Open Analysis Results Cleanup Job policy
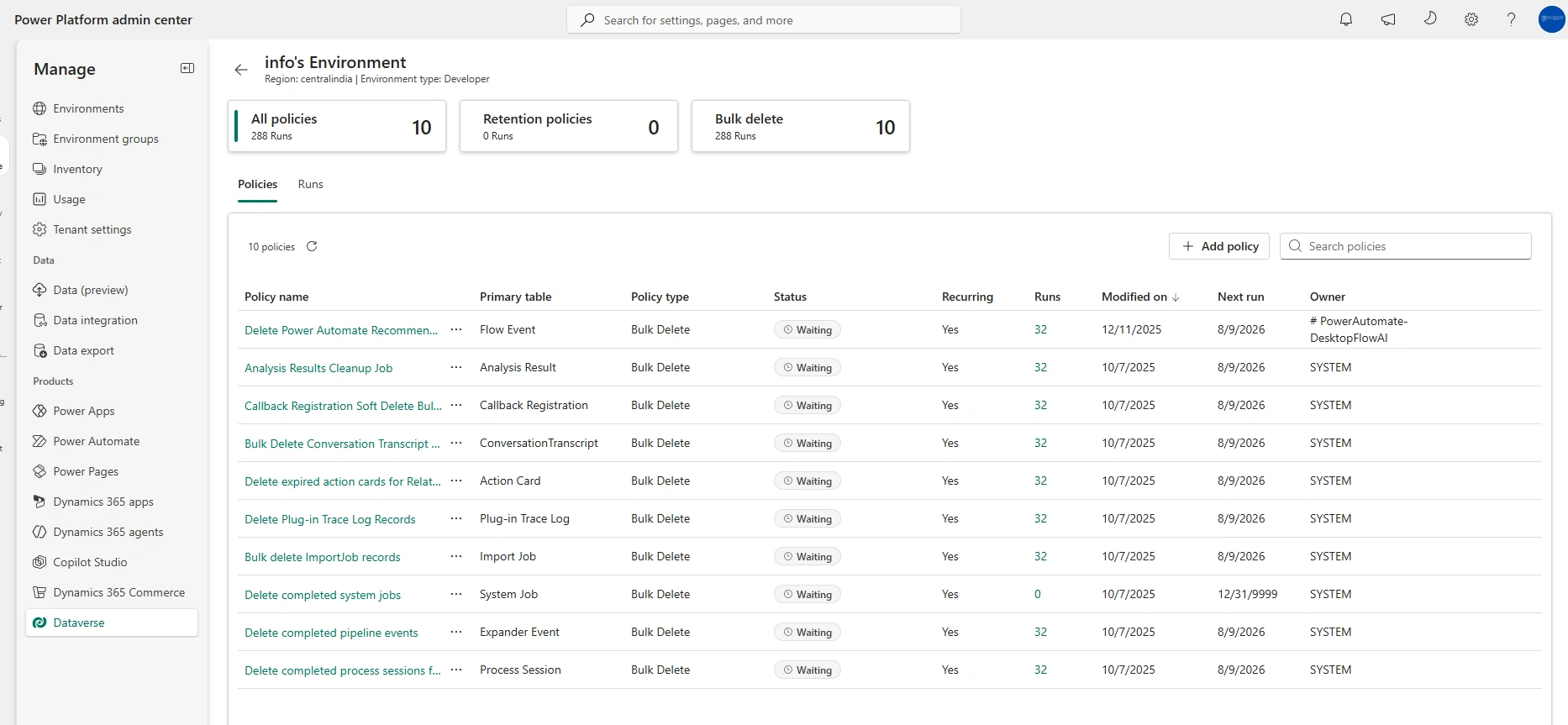Viewport: 1568px width, 725px height. tap(318, 368)
